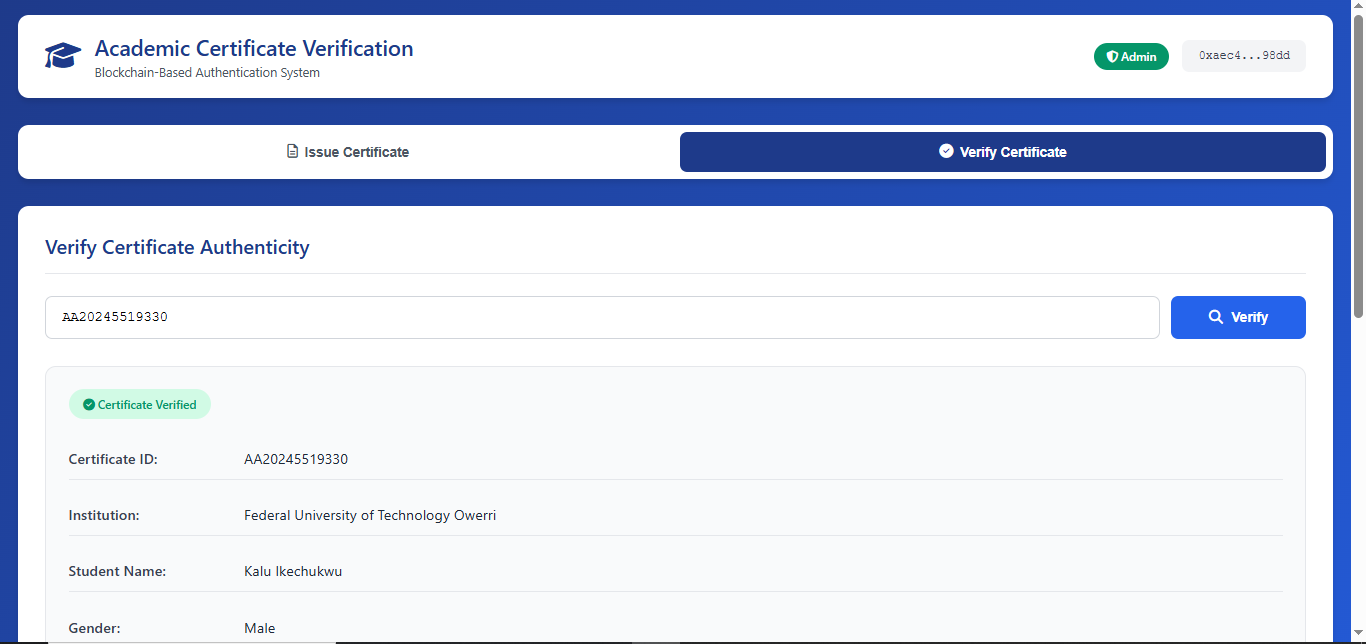Click the shield icon in Admin badge
This screenshot has height=644, width=1366.
tap(1112, 57)
